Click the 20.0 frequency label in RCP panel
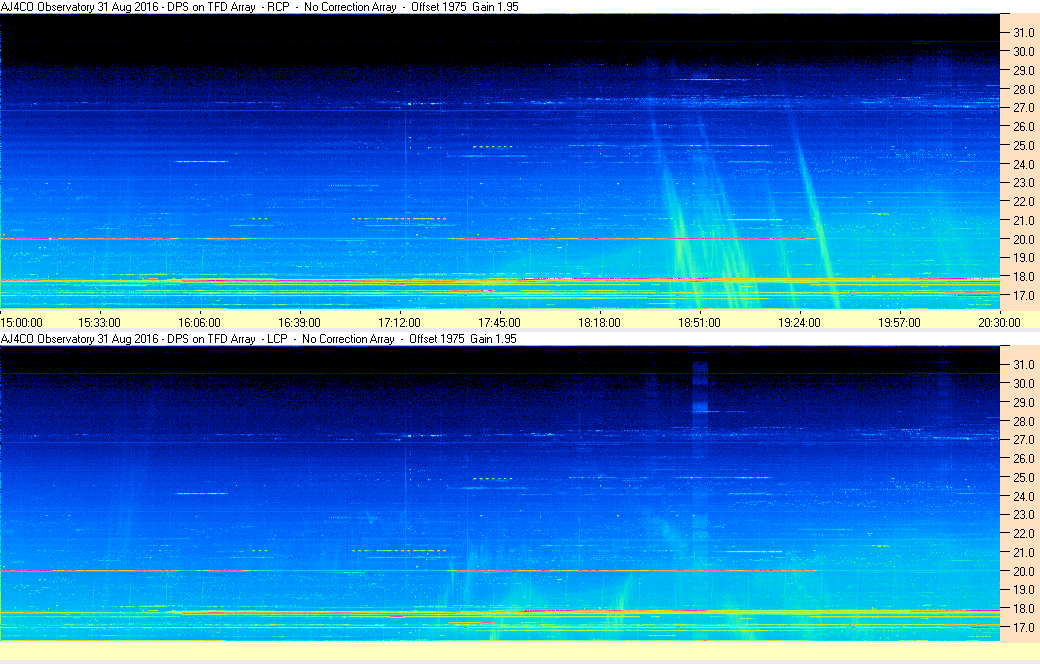 click(1023, 239)
